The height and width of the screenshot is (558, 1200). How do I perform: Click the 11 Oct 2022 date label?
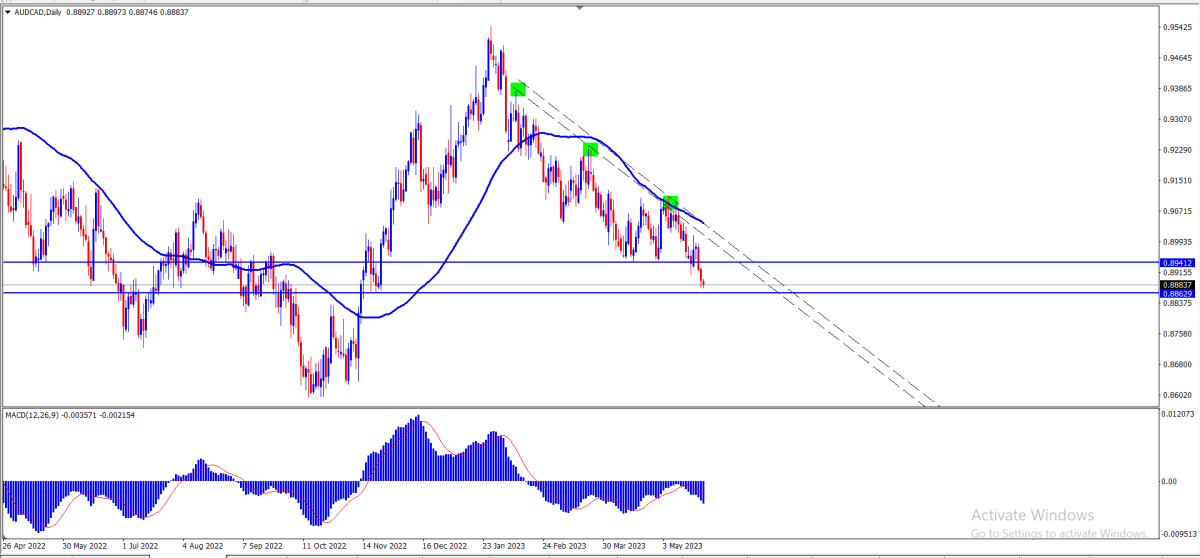[324, 547]
